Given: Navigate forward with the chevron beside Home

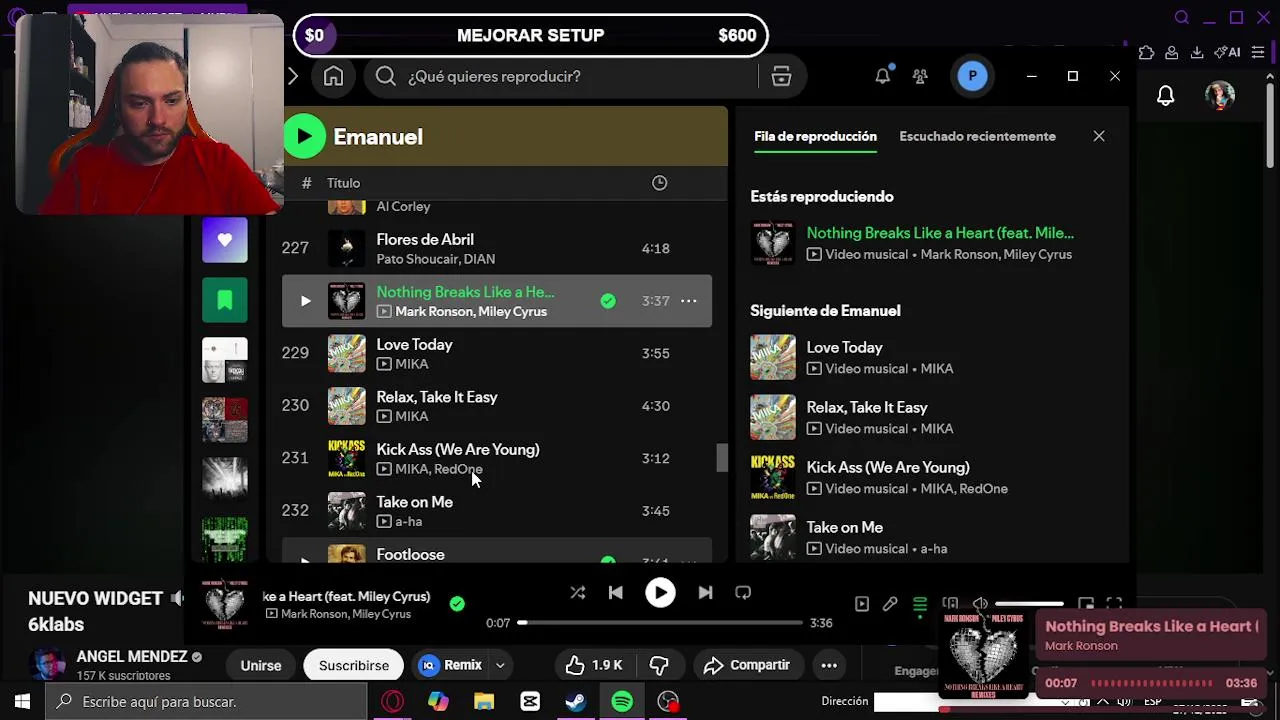Looking at the screenshot, I should click(x=292, y=76).
